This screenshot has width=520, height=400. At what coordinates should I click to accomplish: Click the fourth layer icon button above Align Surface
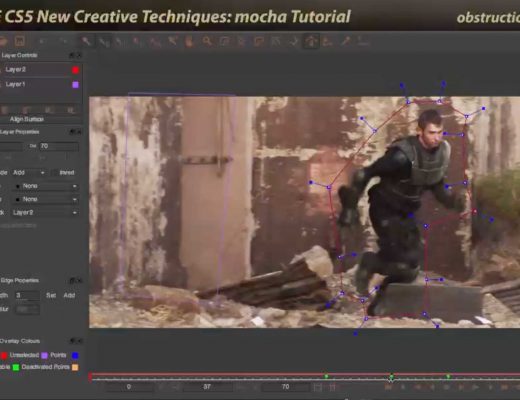pyautogui.click(x=70, y=110)
